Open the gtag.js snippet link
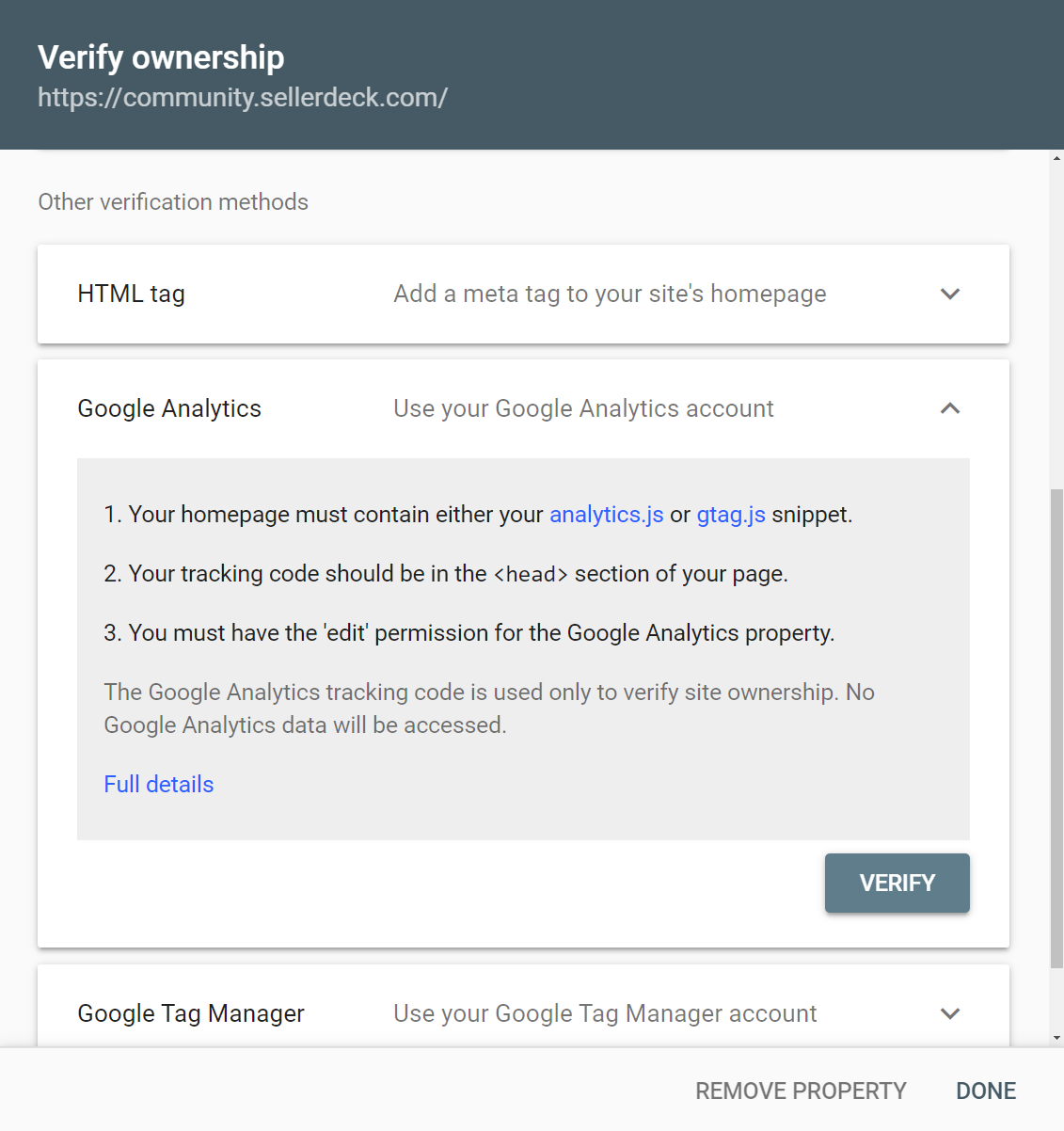 730,515
